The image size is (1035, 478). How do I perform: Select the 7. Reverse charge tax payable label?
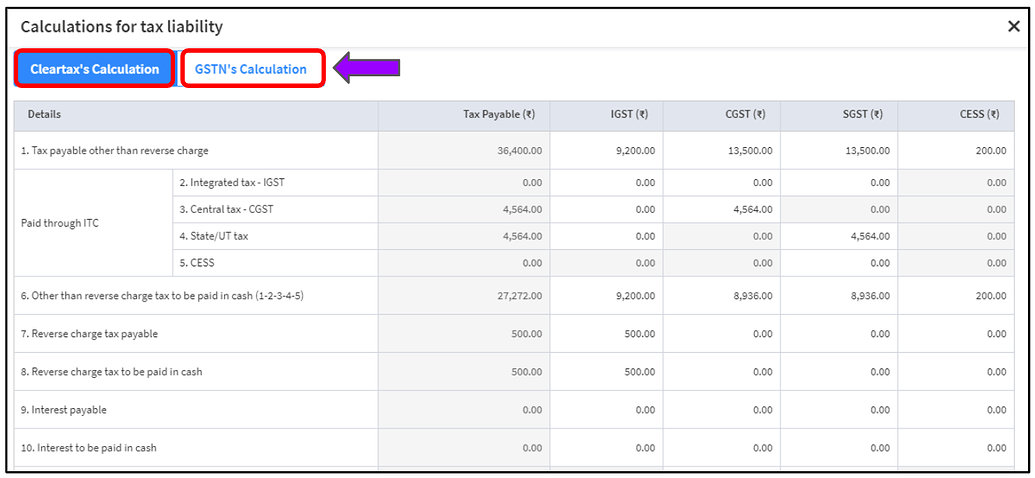pos(89,333)
